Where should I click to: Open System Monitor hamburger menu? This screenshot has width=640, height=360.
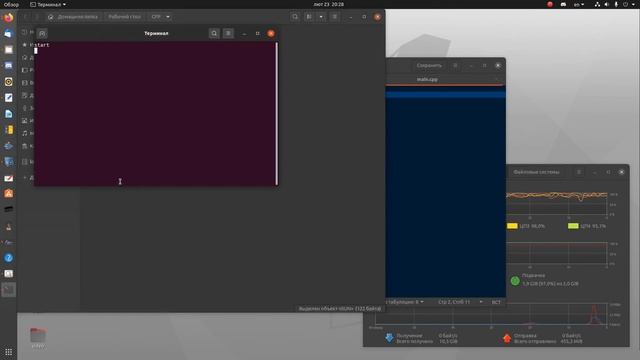(579, 172)
